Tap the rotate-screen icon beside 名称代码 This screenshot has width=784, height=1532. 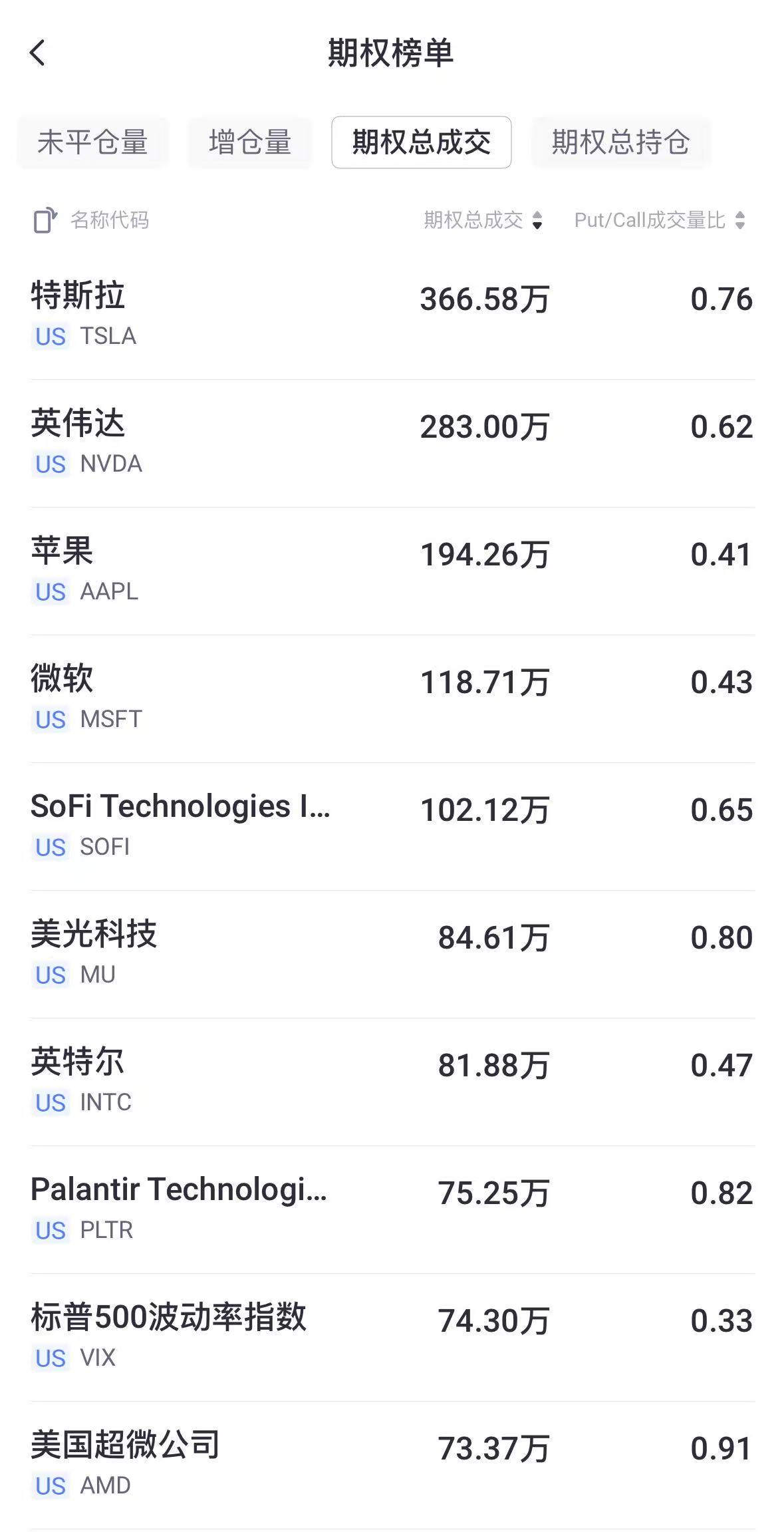[x=45, y=220]
